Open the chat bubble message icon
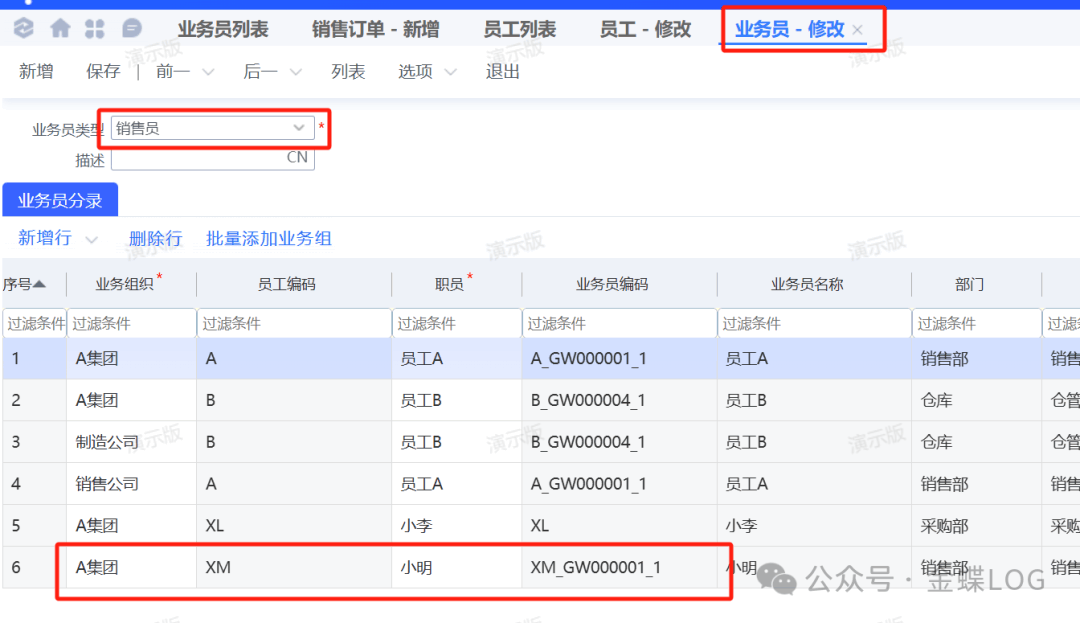This screenshot has height=623, width=1080. click(131, 29)
